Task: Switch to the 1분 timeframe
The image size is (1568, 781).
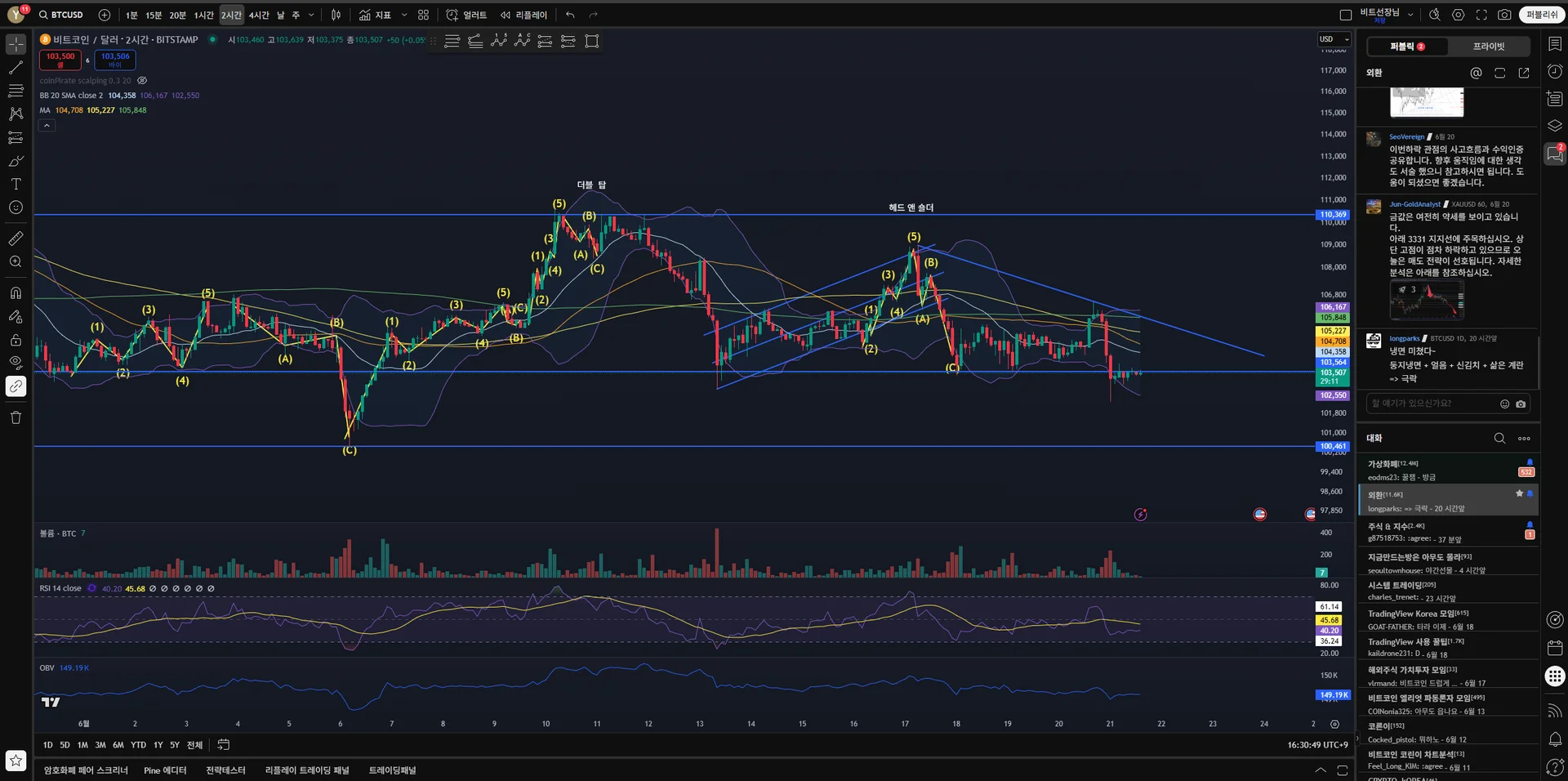Action: (x=131, y=15)
